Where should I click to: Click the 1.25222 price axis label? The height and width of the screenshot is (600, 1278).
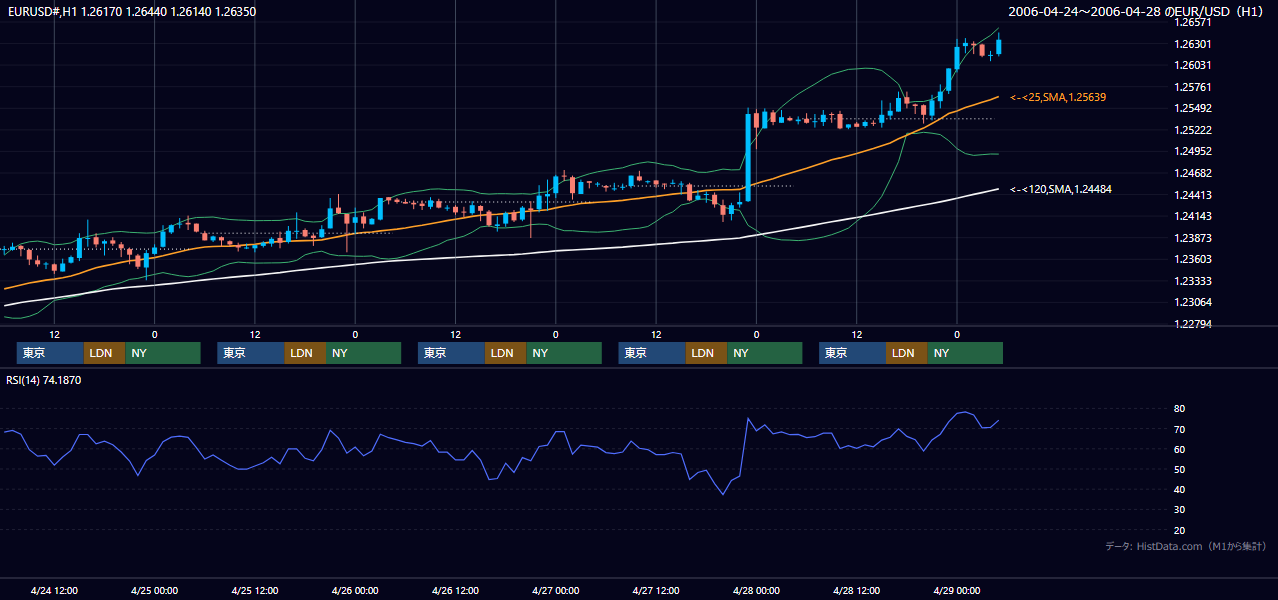point(1192,130)
